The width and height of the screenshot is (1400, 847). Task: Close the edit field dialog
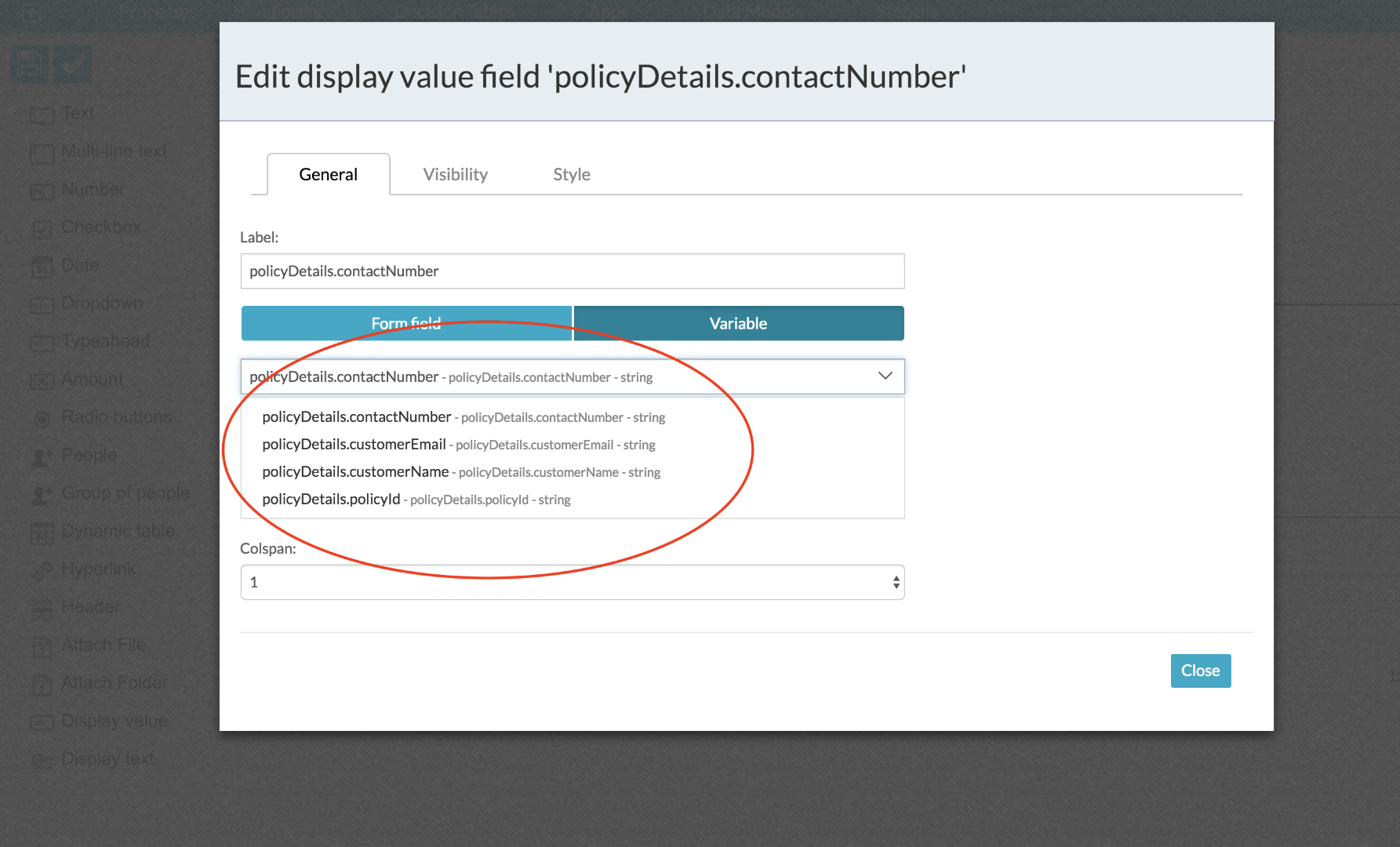tap(1201, 671)
